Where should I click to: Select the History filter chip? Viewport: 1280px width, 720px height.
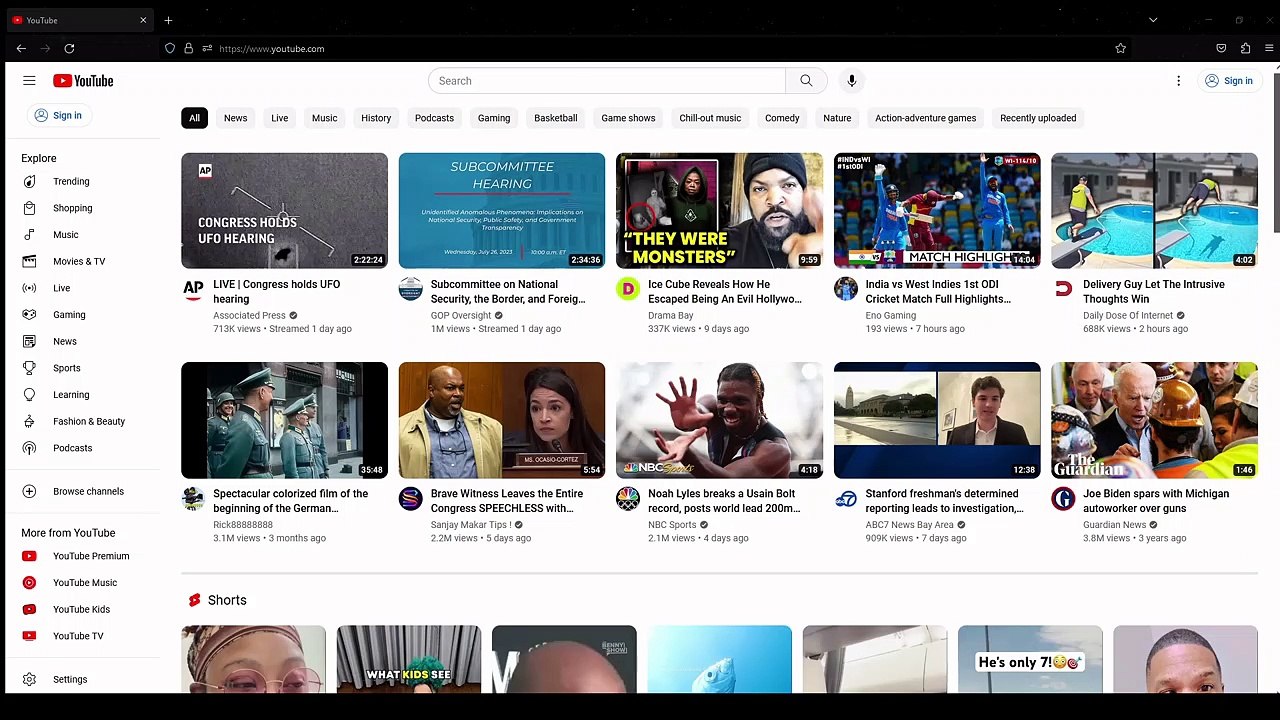coord(376,118)
